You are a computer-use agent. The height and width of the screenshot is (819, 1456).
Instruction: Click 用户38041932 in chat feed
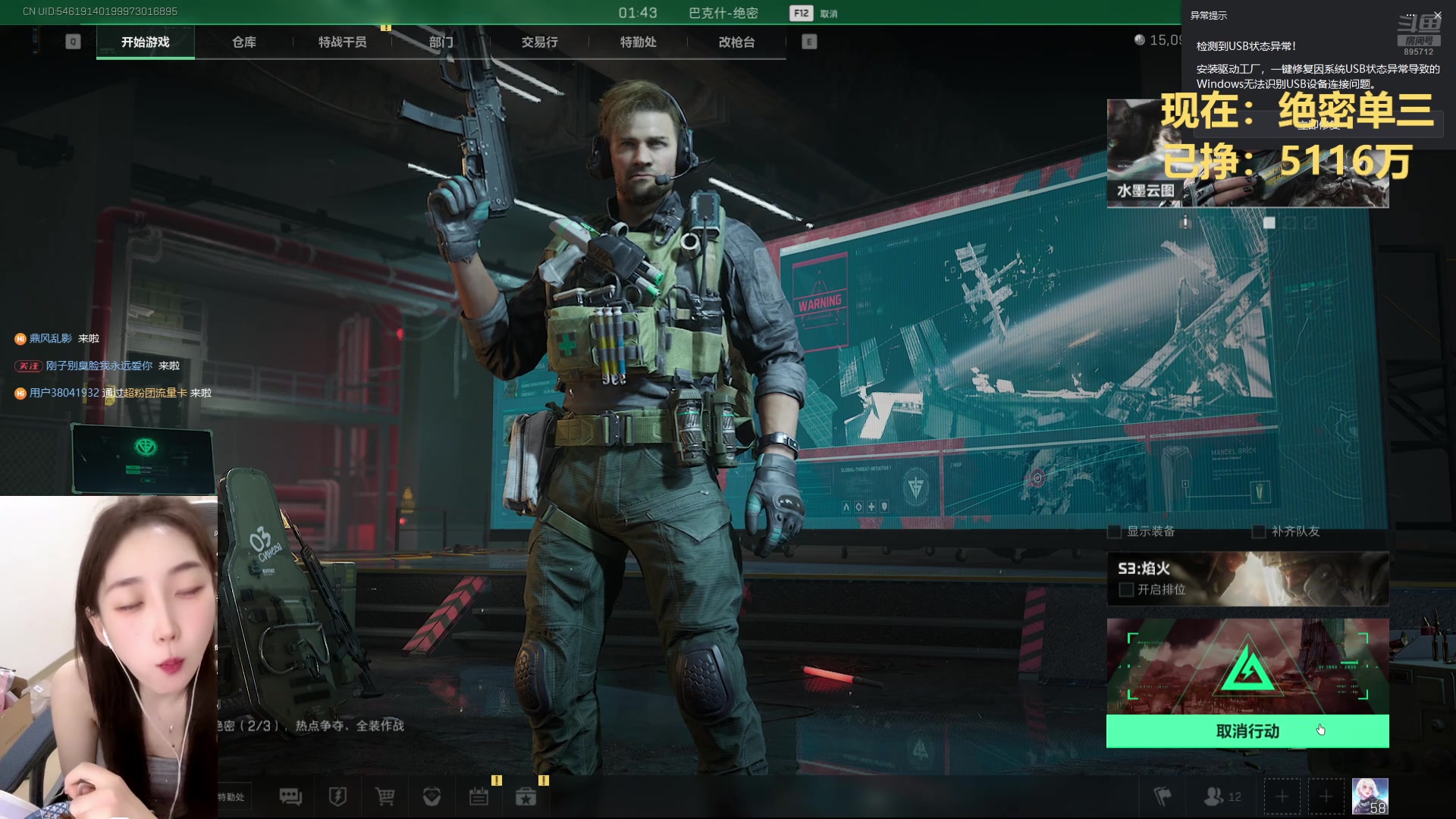coord(64,393)
